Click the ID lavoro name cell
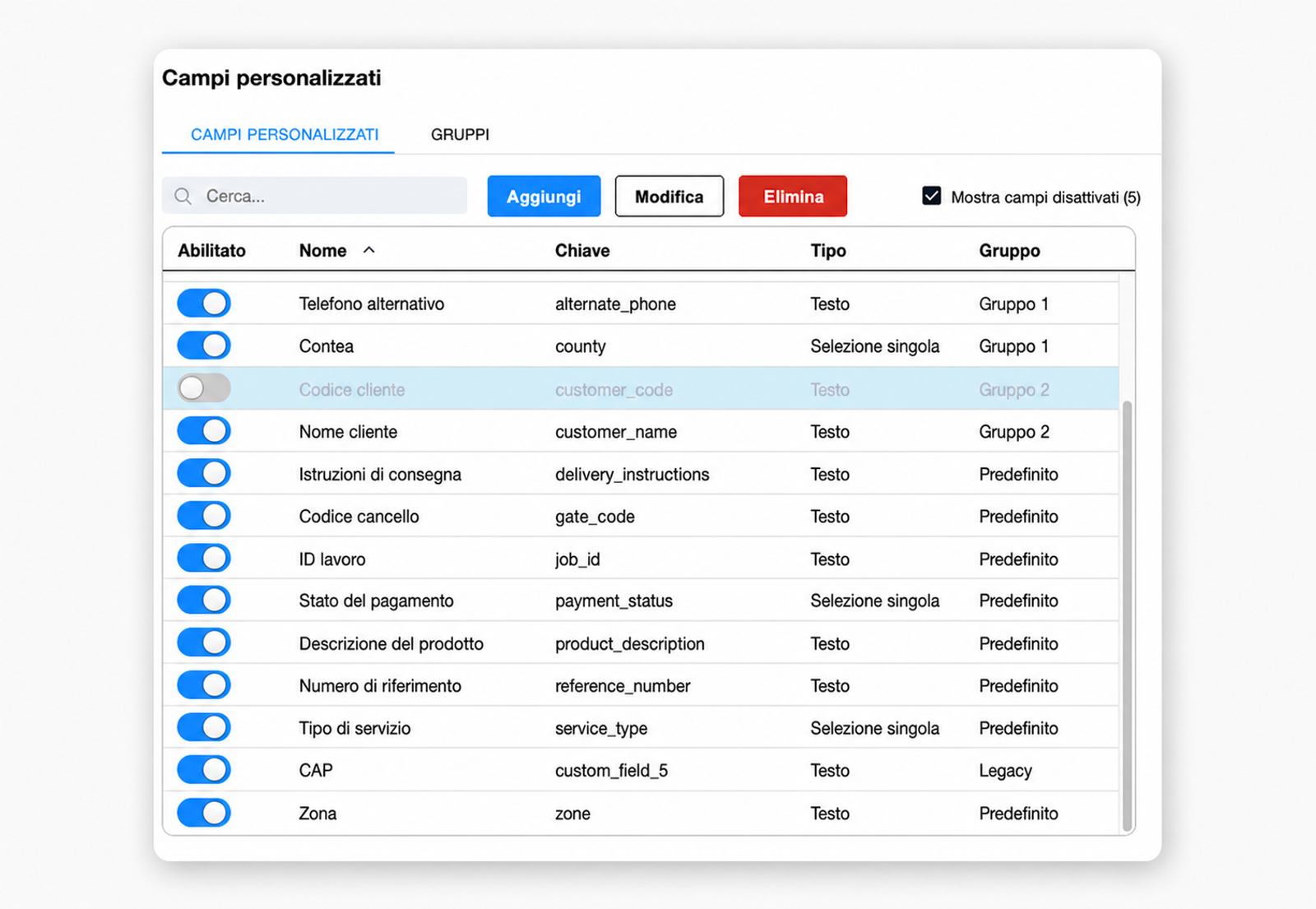1316x909 pixels. click(x=332, y=559)
